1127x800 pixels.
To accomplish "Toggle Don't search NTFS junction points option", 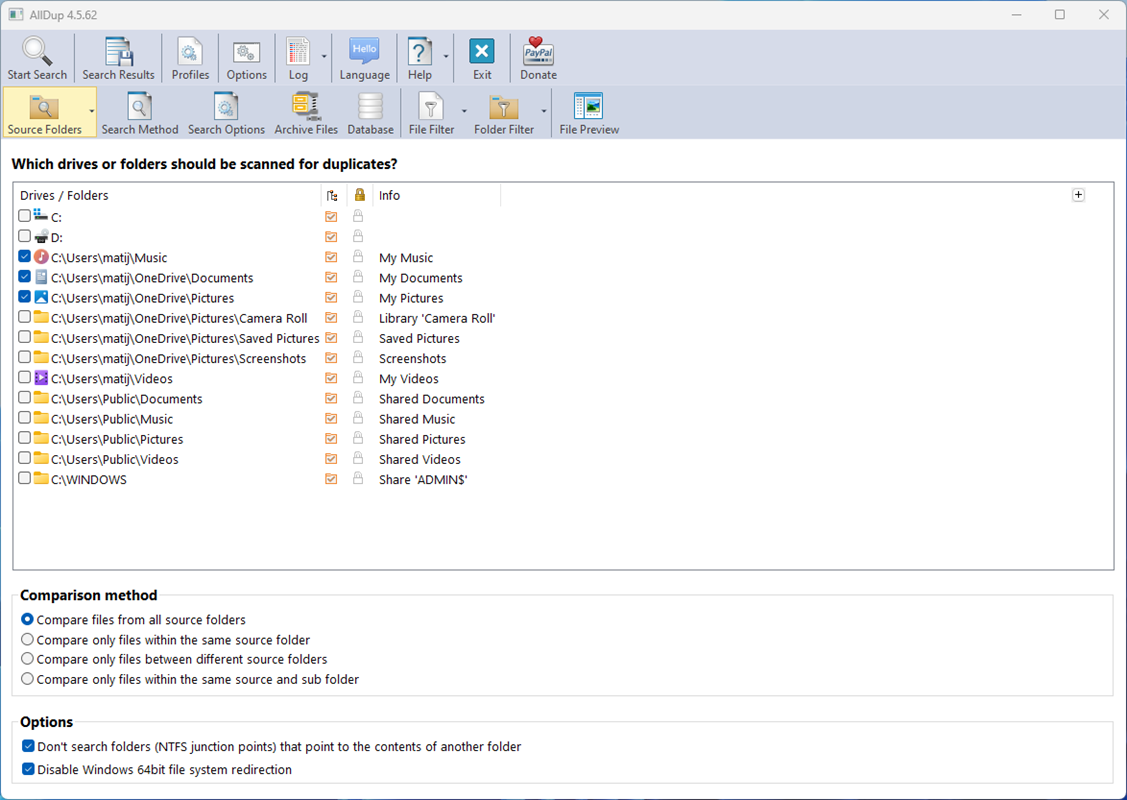I will pos(28,746).
